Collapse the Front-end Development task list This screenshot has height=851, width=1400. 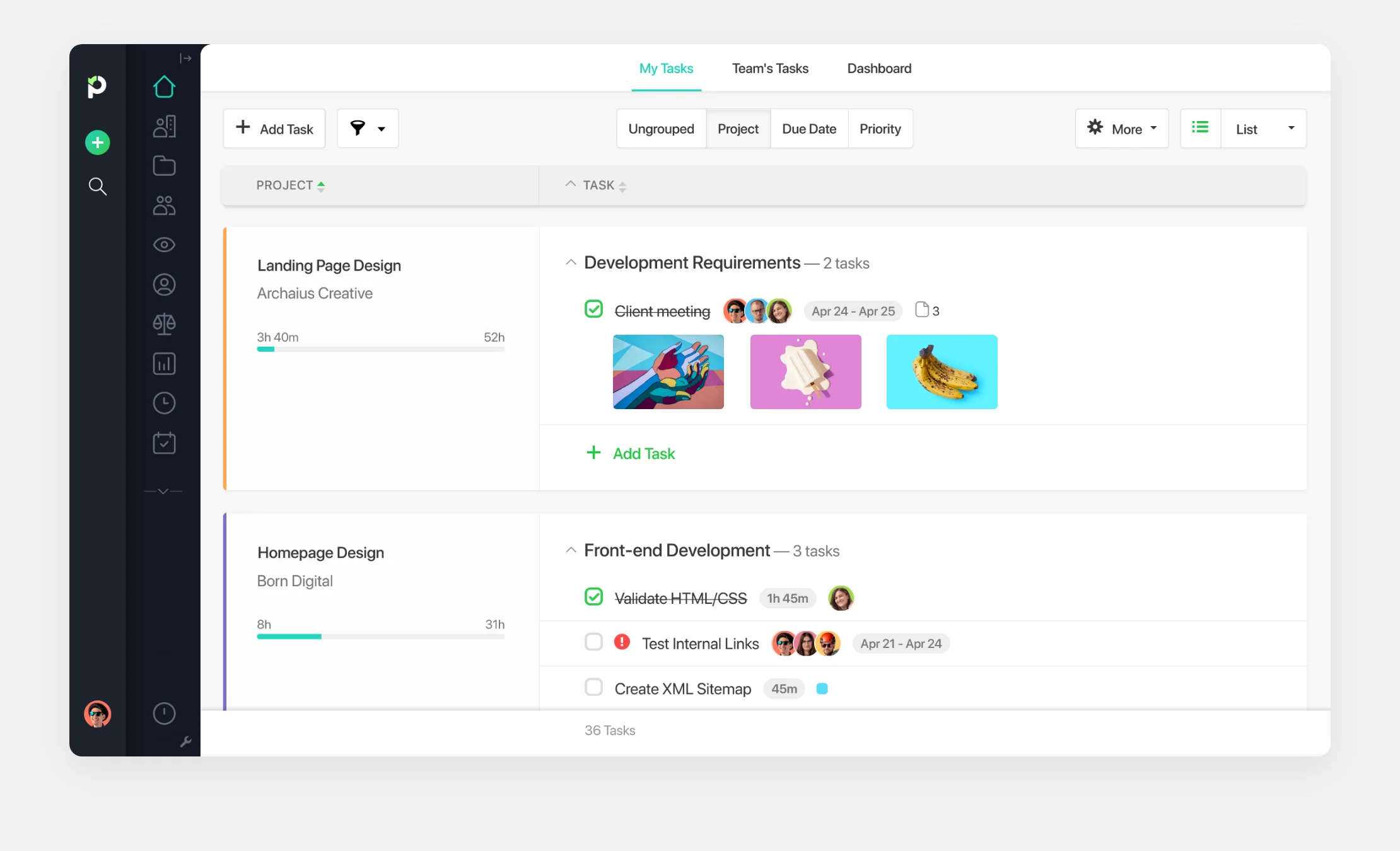point(571,550)
